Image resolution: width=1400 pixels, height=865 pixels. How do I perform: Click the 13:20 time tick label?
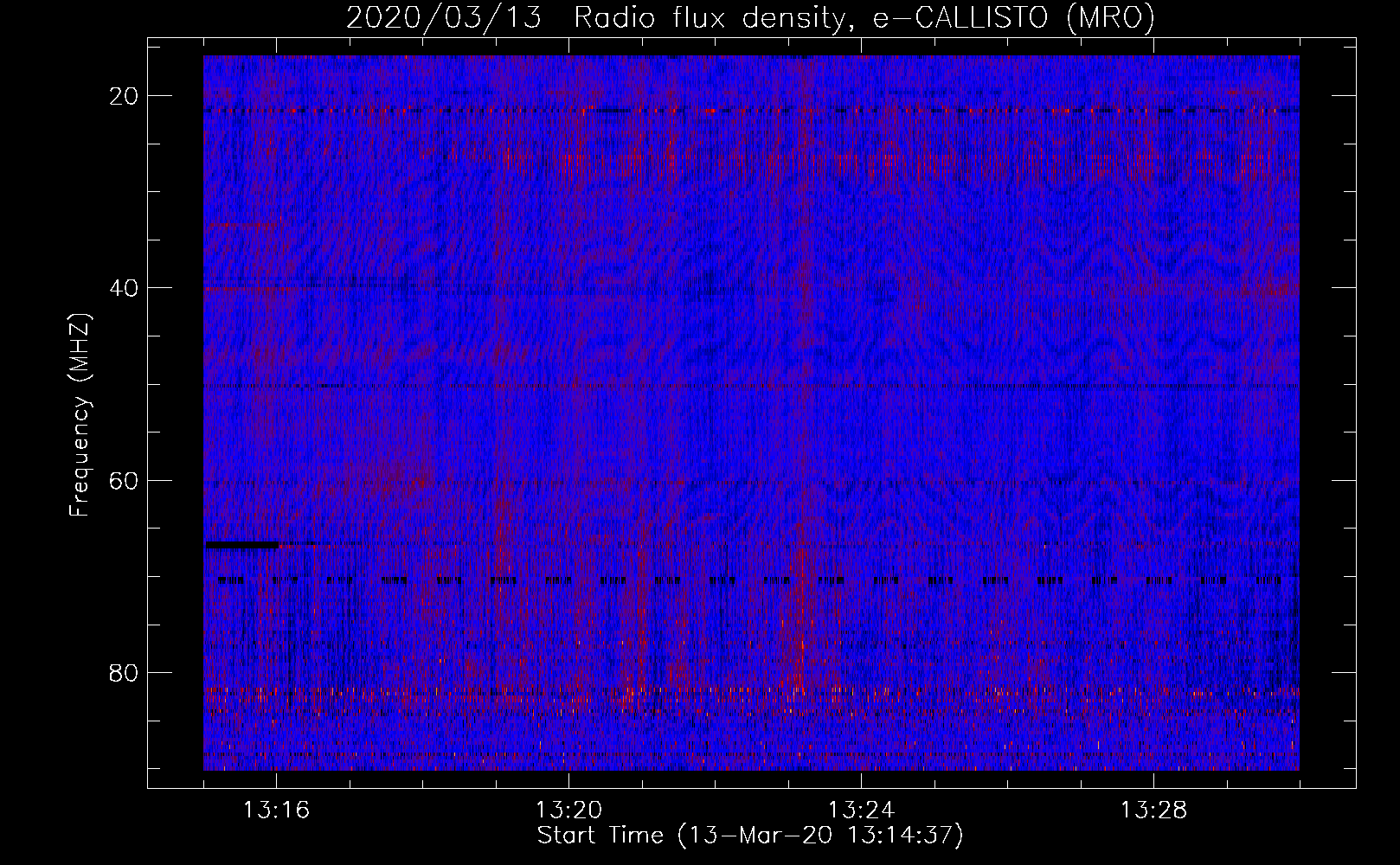[x=568, y=811]
